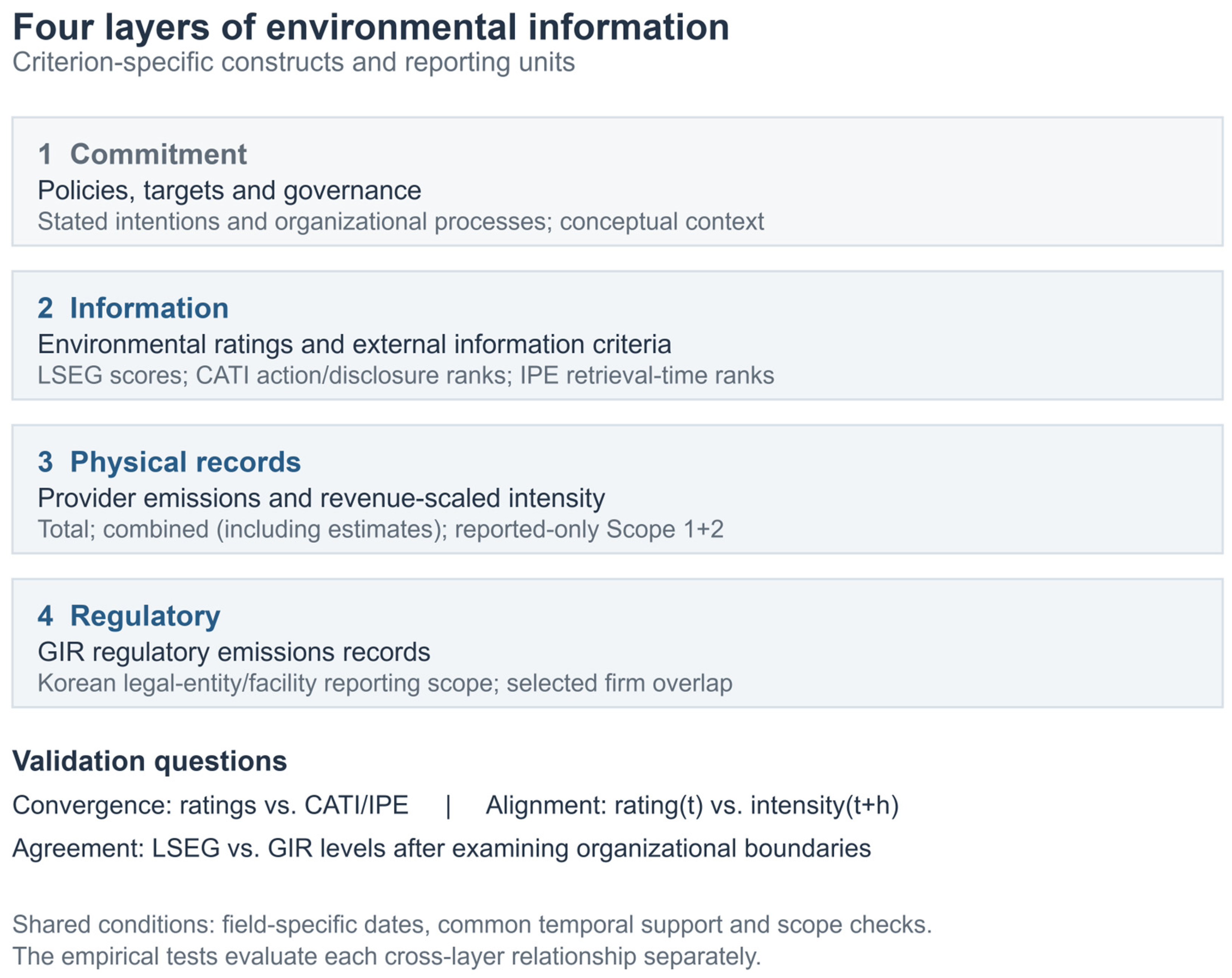Viewport: 1232px width, 978px height.
Task: Click 'Convergence: ratings vs. CATI/IPE' text
Action: click(210, 805)
